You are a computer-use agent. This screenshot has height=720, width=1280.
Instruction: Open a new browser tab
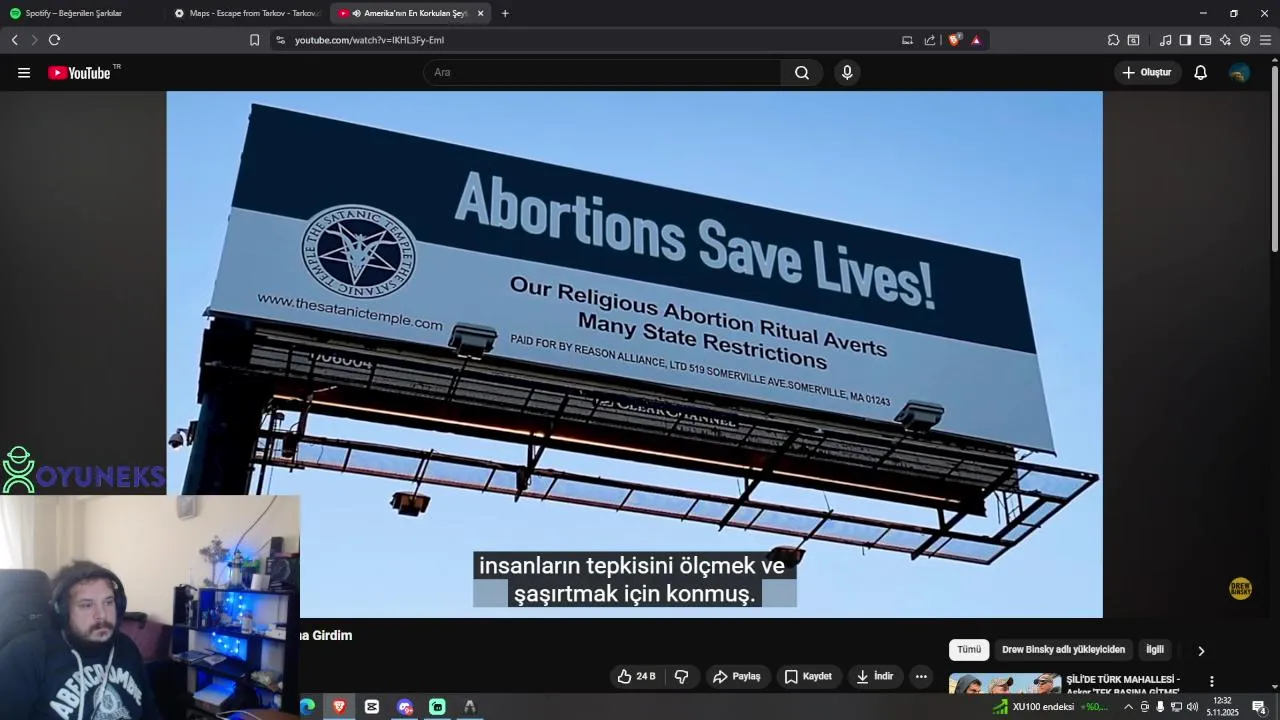pyautogui.click(x=505, y=13)
